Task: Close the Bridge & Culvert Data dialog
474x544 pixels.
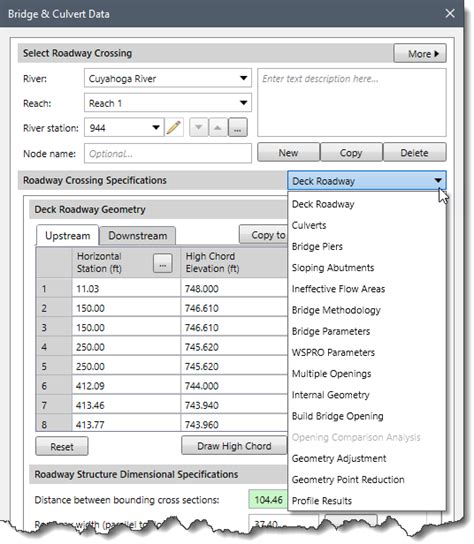Action: [450, 14]
